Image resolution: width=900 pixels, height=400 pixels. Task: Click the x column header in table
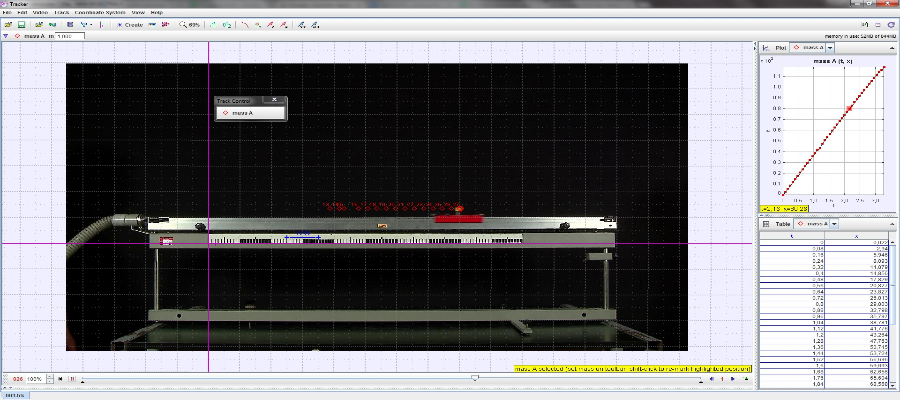coord(857,236)
